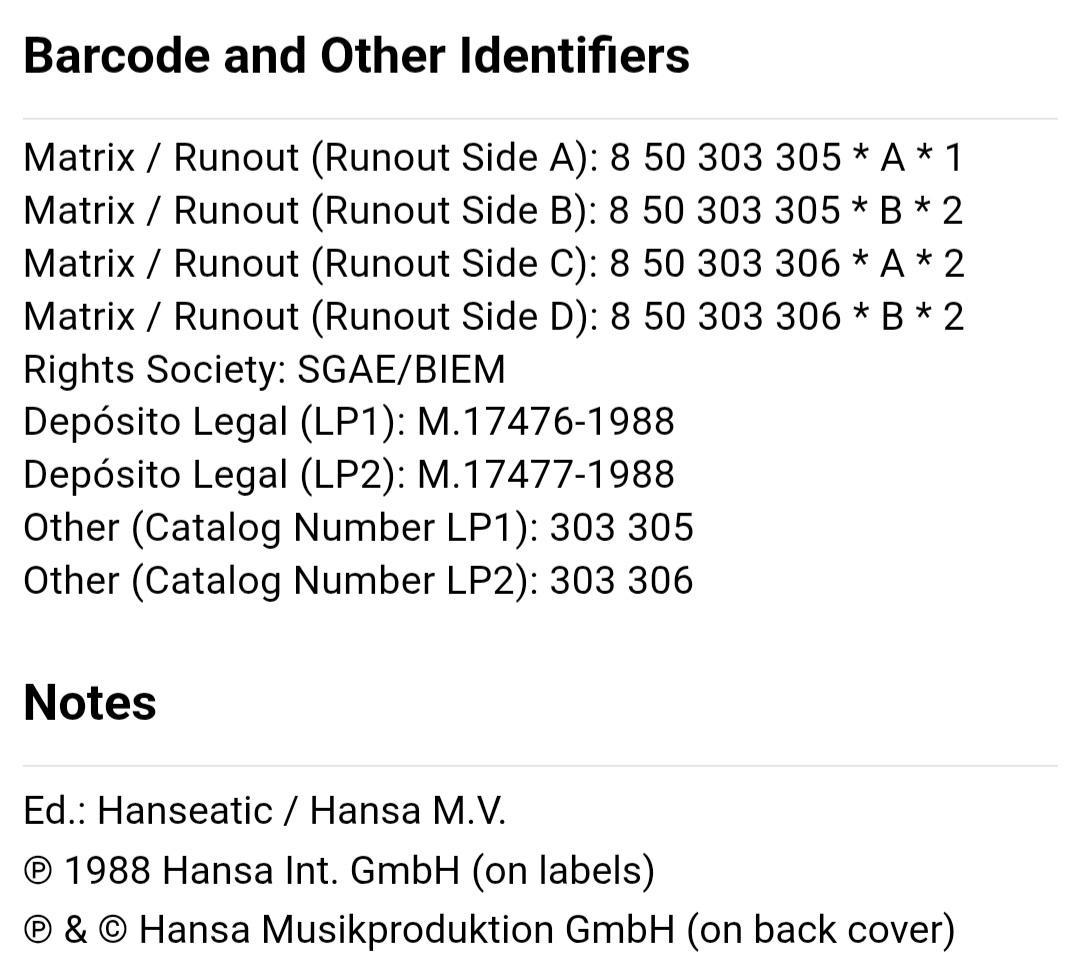This screenshot has width=1080, height=976.
Task: Click the Ed.: Hanseatic / Hansa M.V. note
Action: (265, 810)
